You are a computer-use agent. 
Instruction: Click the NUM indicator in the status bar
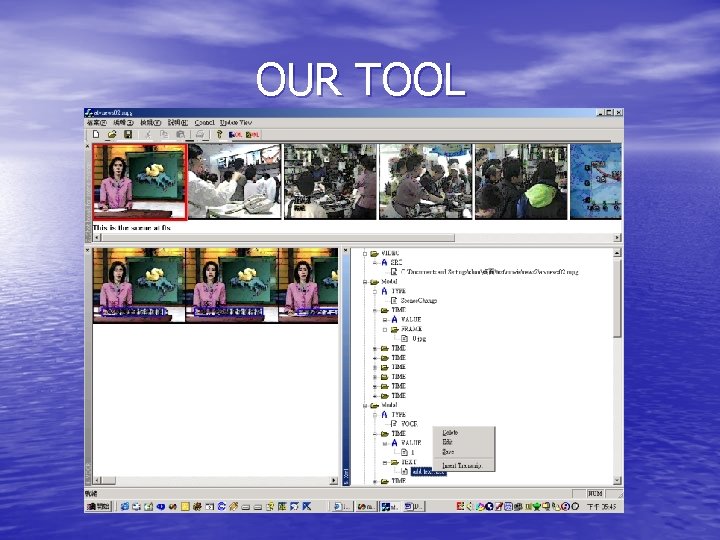coord(595,494)
